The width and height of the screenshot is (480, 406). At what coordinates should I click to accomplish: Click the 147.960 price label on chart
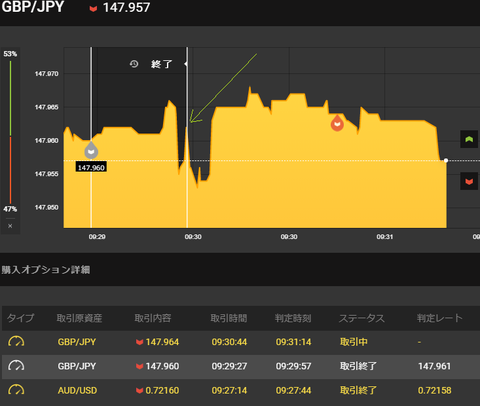pyautogui.click(x=91, y=167)
